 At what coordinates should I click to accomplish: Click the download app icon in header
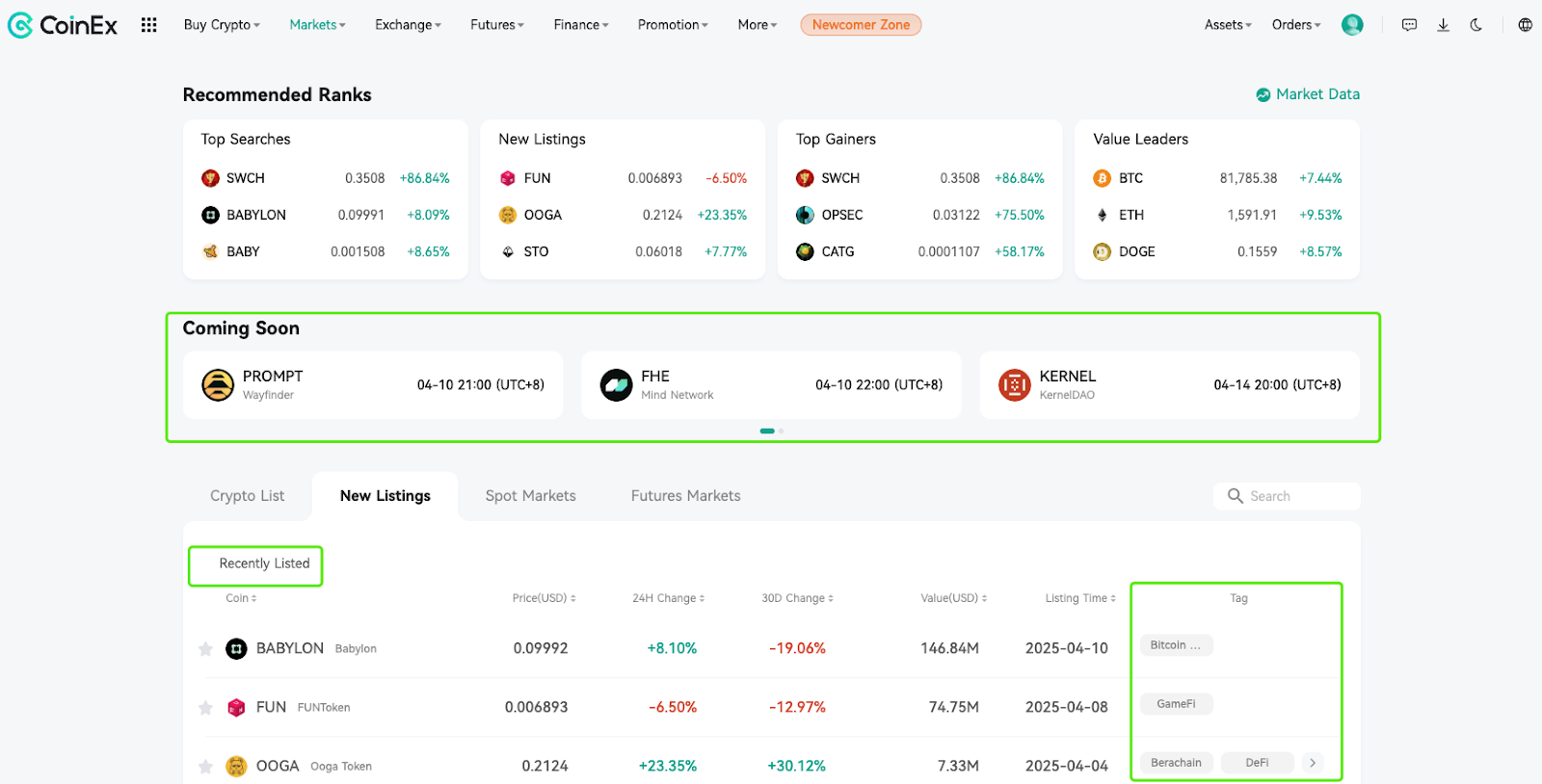click(x=1443, y=25)
